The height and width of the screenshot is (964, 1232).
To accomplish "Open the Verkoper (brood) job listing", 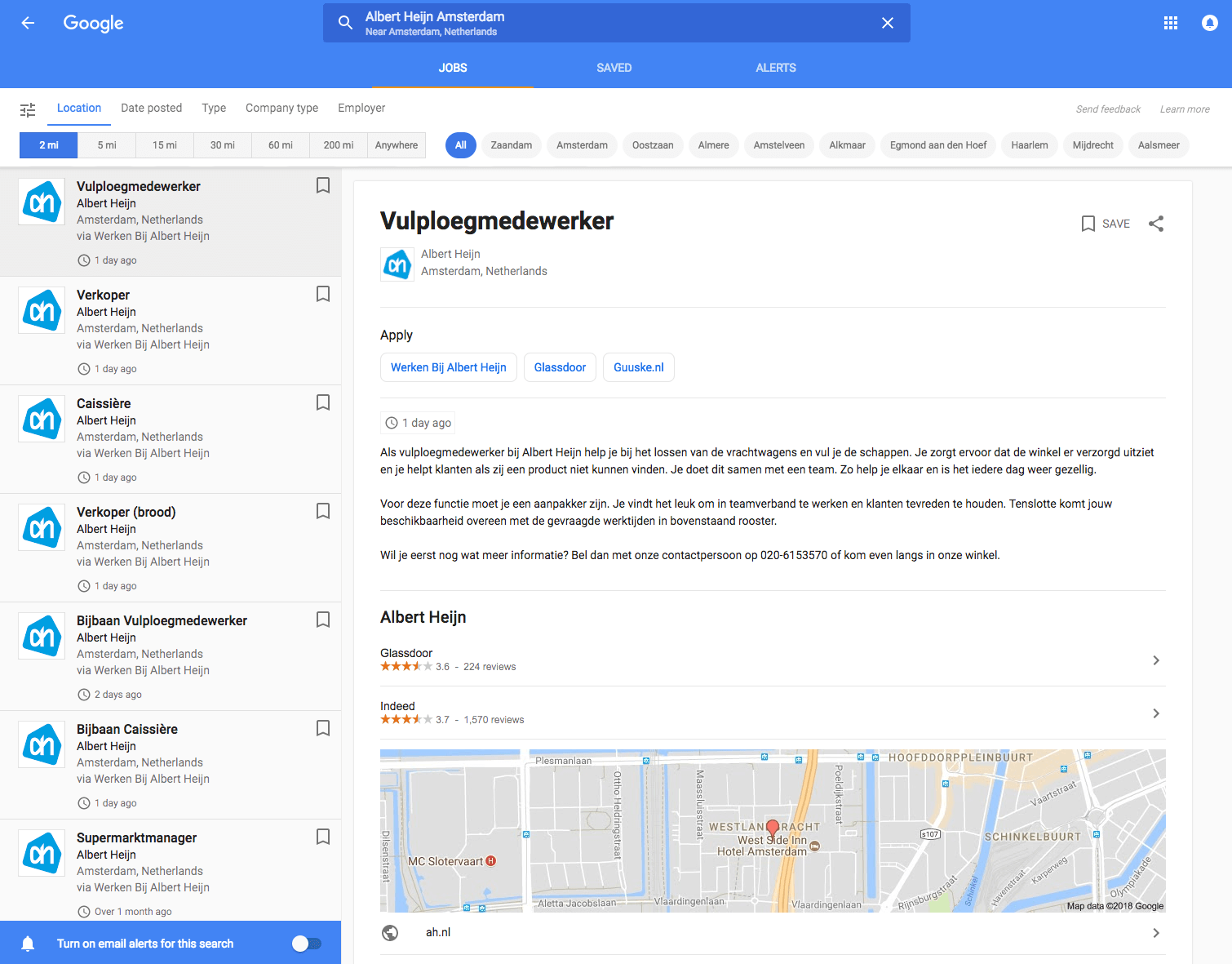I will [x=171, y=548].
